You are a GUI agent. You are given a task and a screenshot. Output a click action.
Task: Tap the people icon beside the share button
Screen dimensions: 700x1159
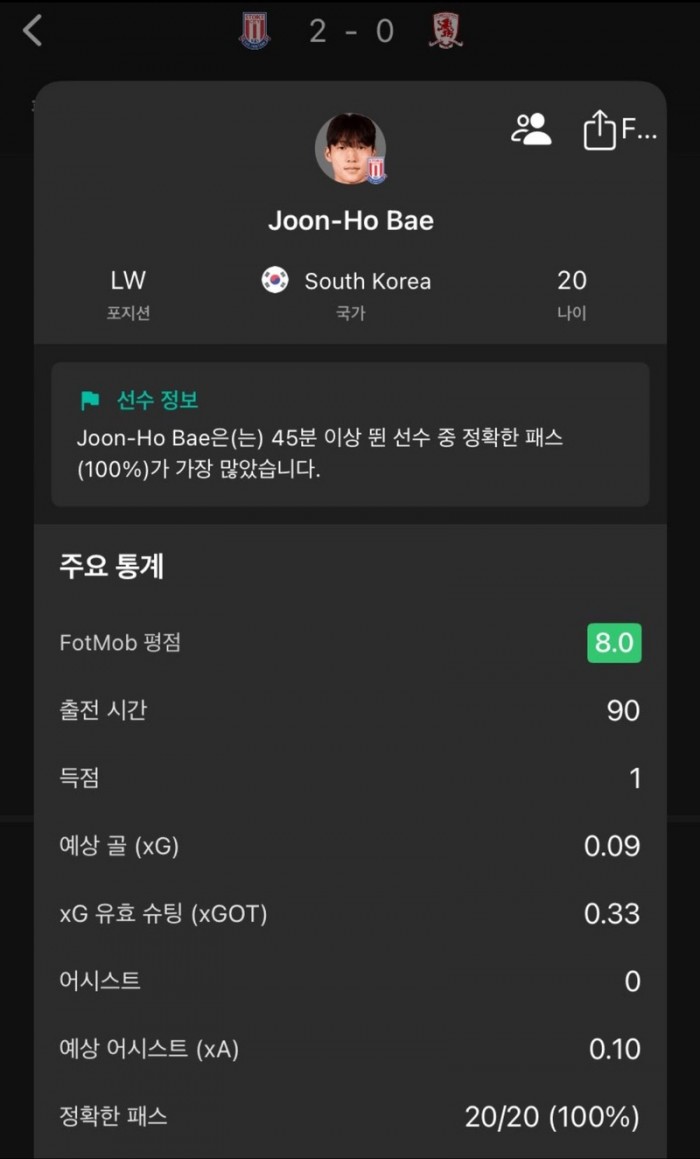point(531,129)
